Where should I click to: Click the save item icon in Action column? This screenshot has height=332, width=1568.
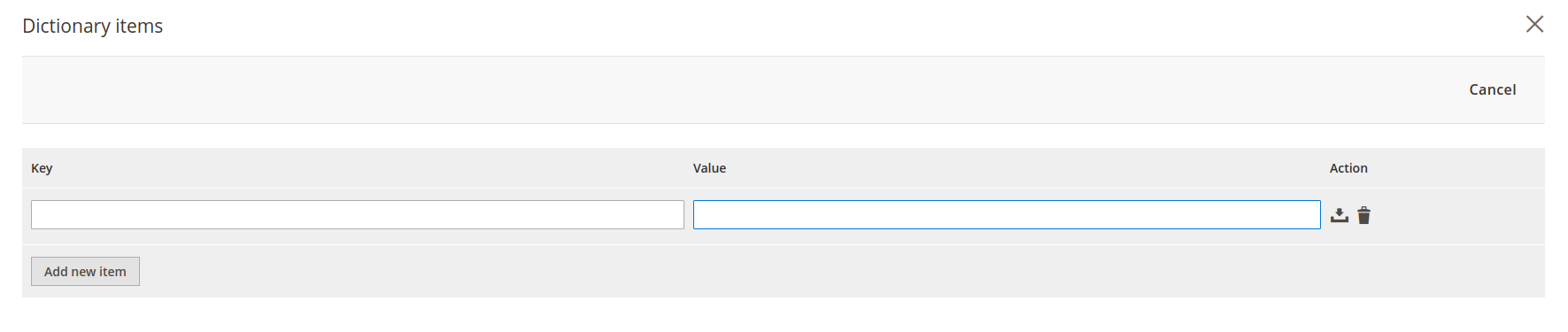pos(1339,215)
